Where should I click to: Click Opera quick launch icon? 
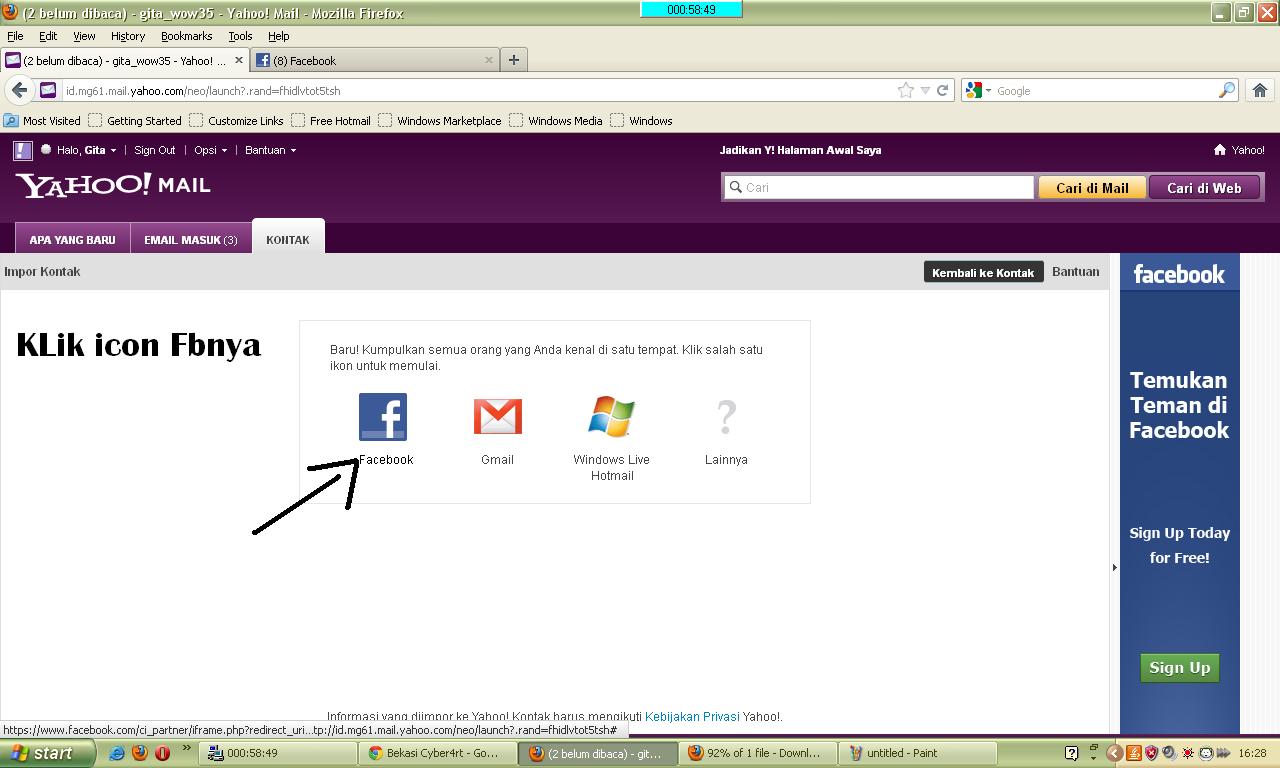click(x=162, y=753)
